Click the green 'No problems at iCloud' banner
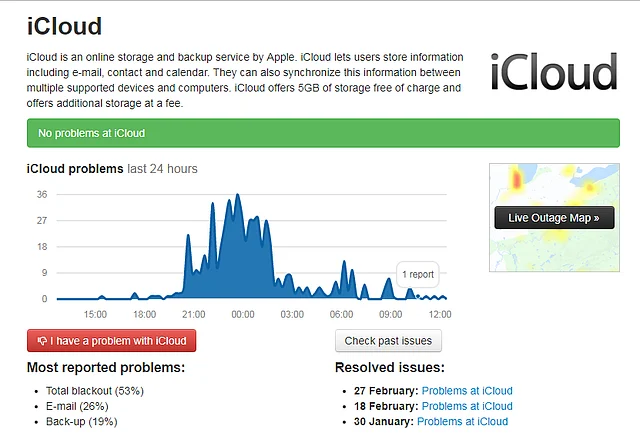Image resolution: width=640 pixels, height=446 pixels. [x=323, y=133]
